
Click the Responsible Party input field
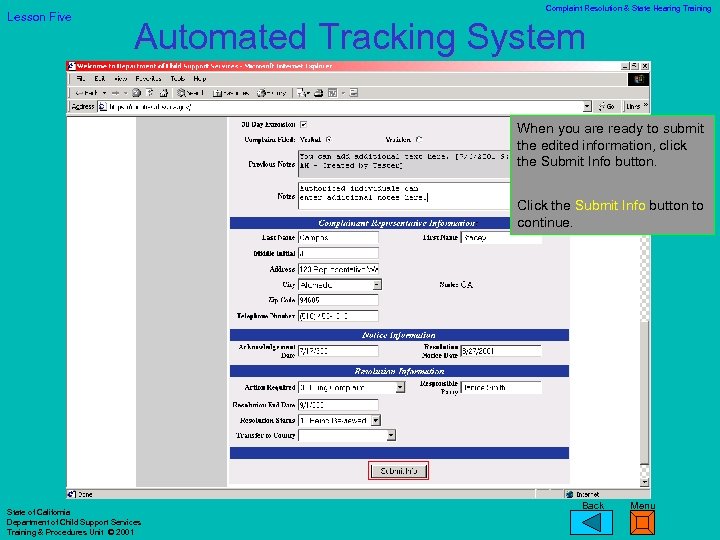(501, 388)
